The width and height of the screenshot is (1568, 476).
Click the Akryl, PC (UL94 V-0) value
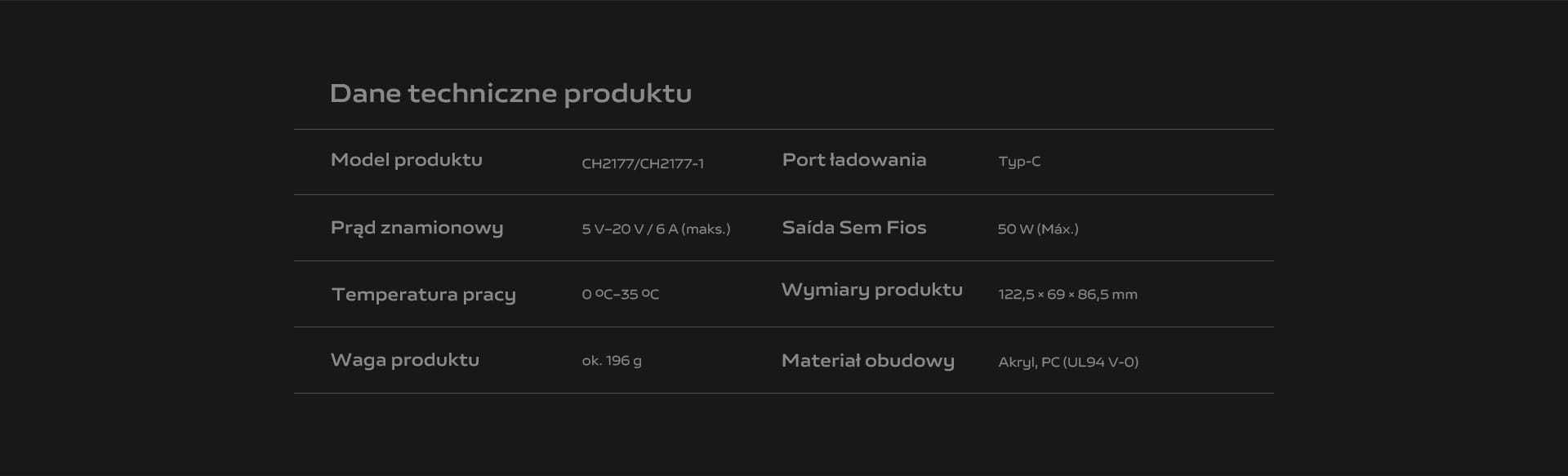click(1068, 363)
